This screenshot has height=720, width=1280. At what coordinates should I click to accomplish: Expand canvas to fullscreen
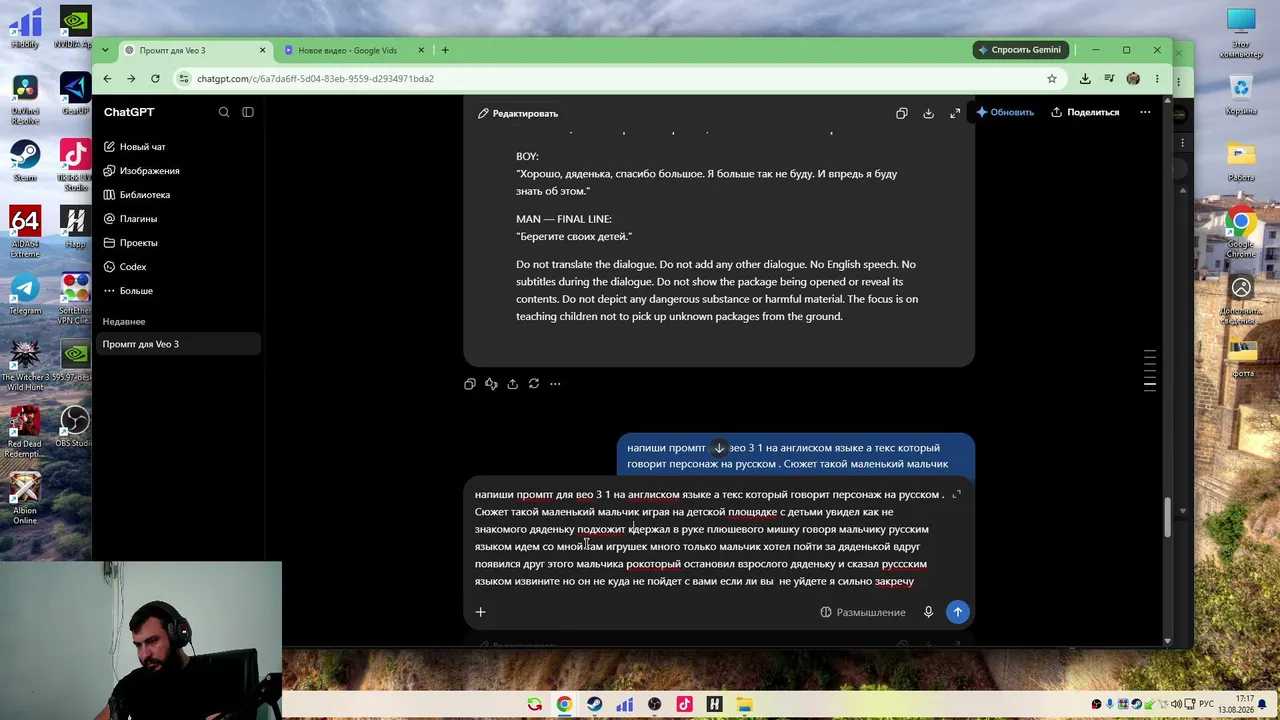pos(955,113)
